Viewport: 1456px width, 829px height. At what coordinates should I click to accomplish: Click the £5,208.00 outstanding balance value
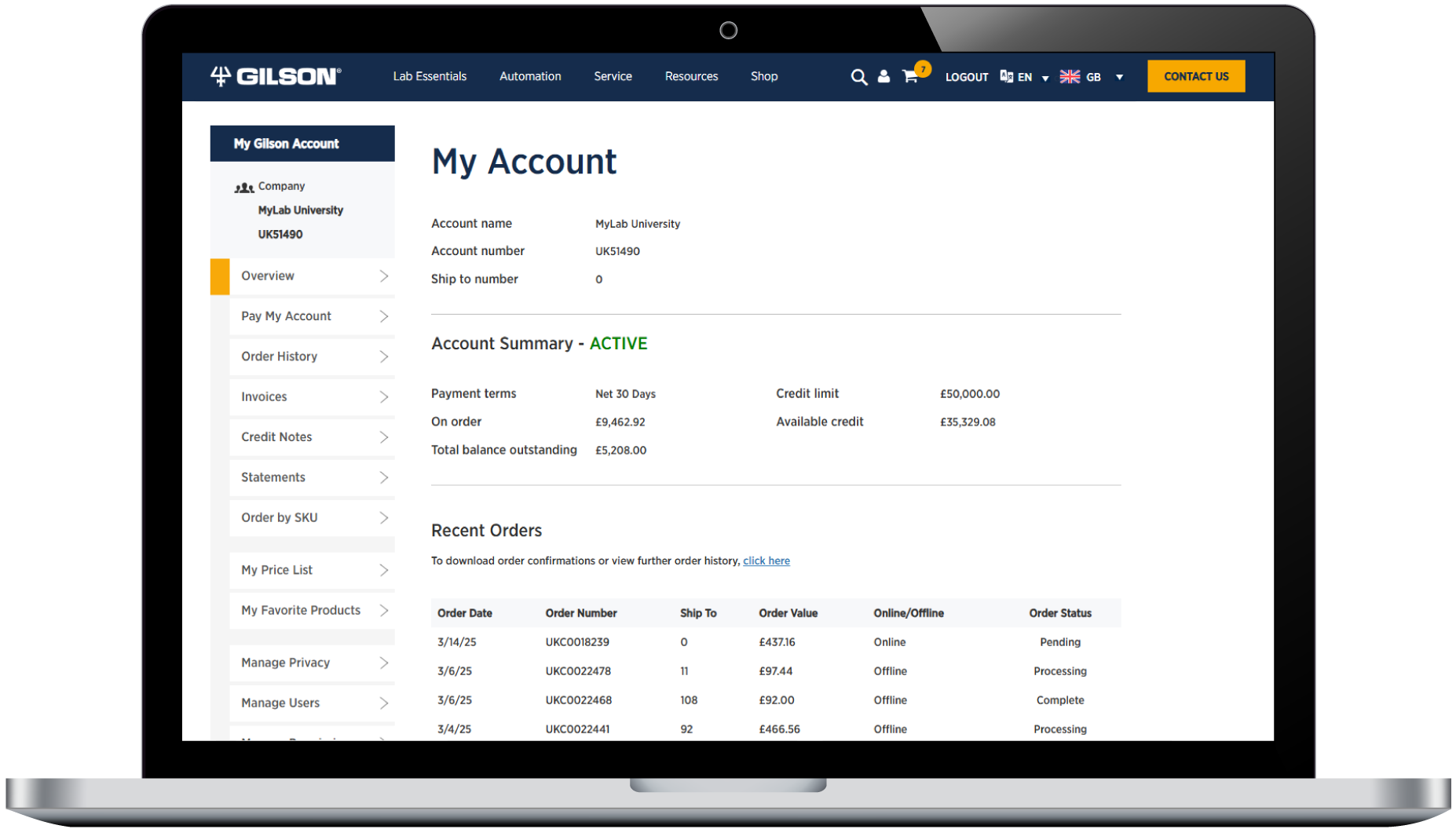(x=620, y=451)
